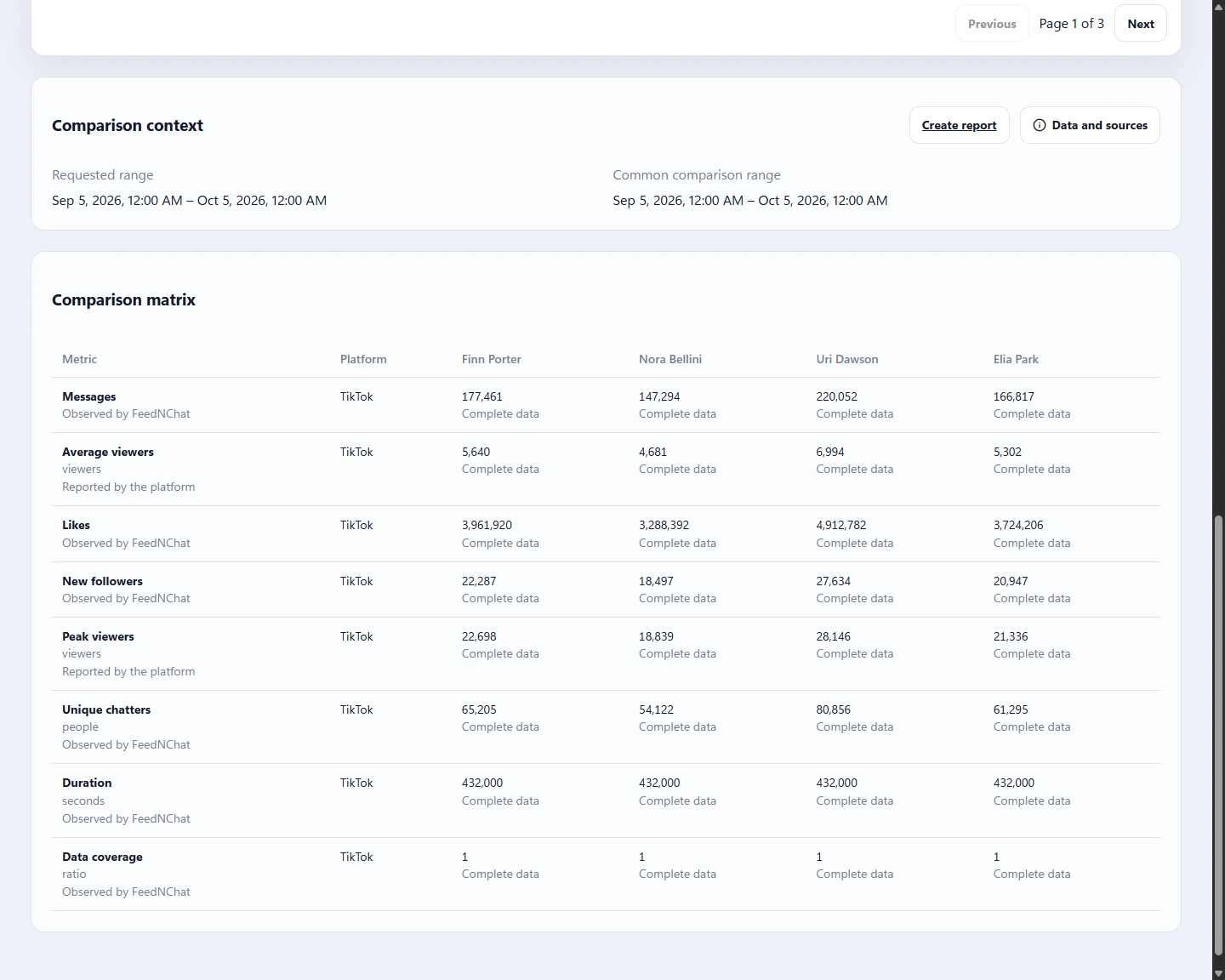Click new followers value 20,947
This screenshot has width=1225, height=980.
tap(1011, 581)
